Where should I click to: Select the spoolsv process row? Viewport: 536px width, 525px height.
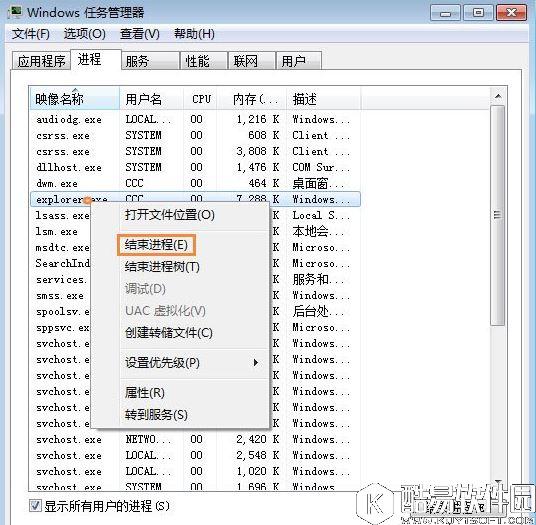coord(62,311)
